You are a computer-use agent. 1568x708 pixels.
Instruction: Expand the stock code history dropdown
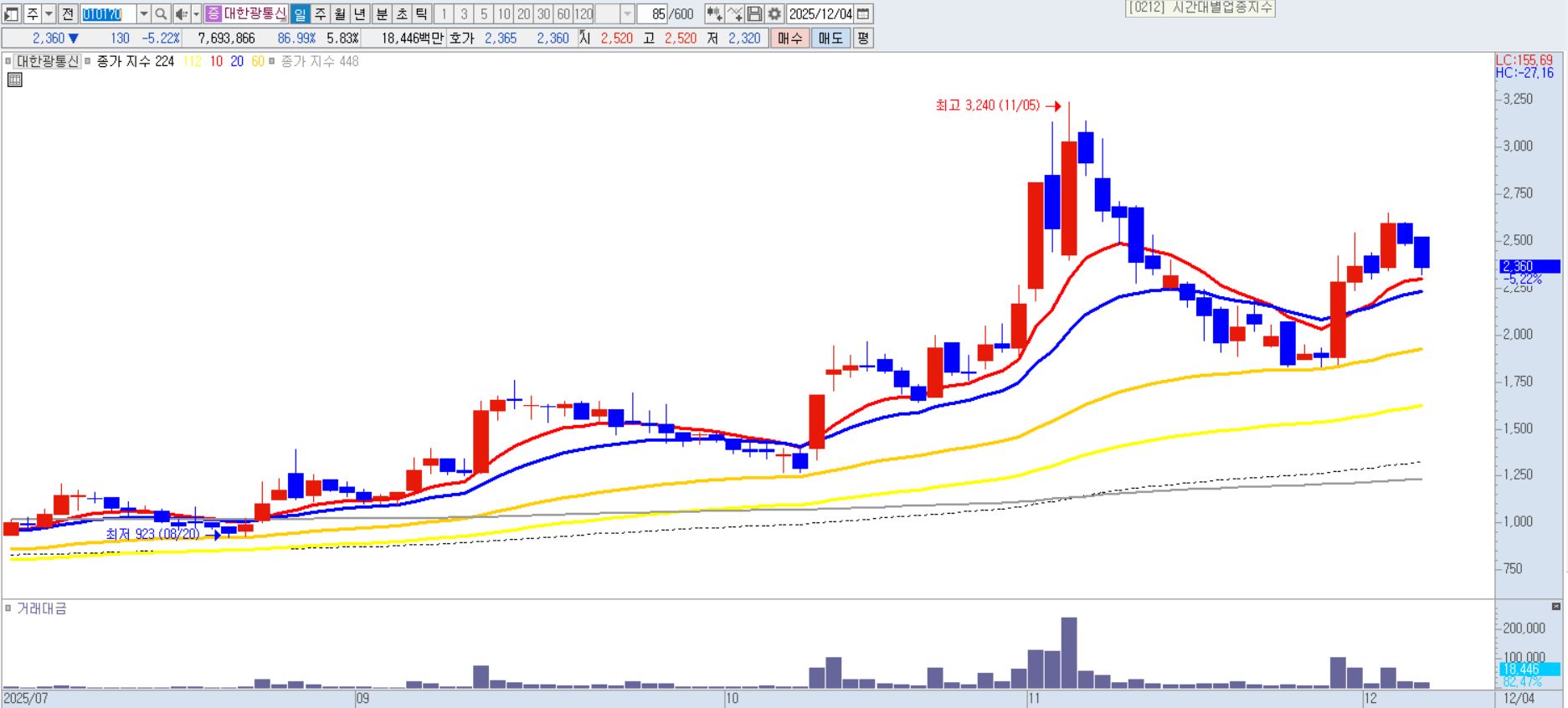143,14
